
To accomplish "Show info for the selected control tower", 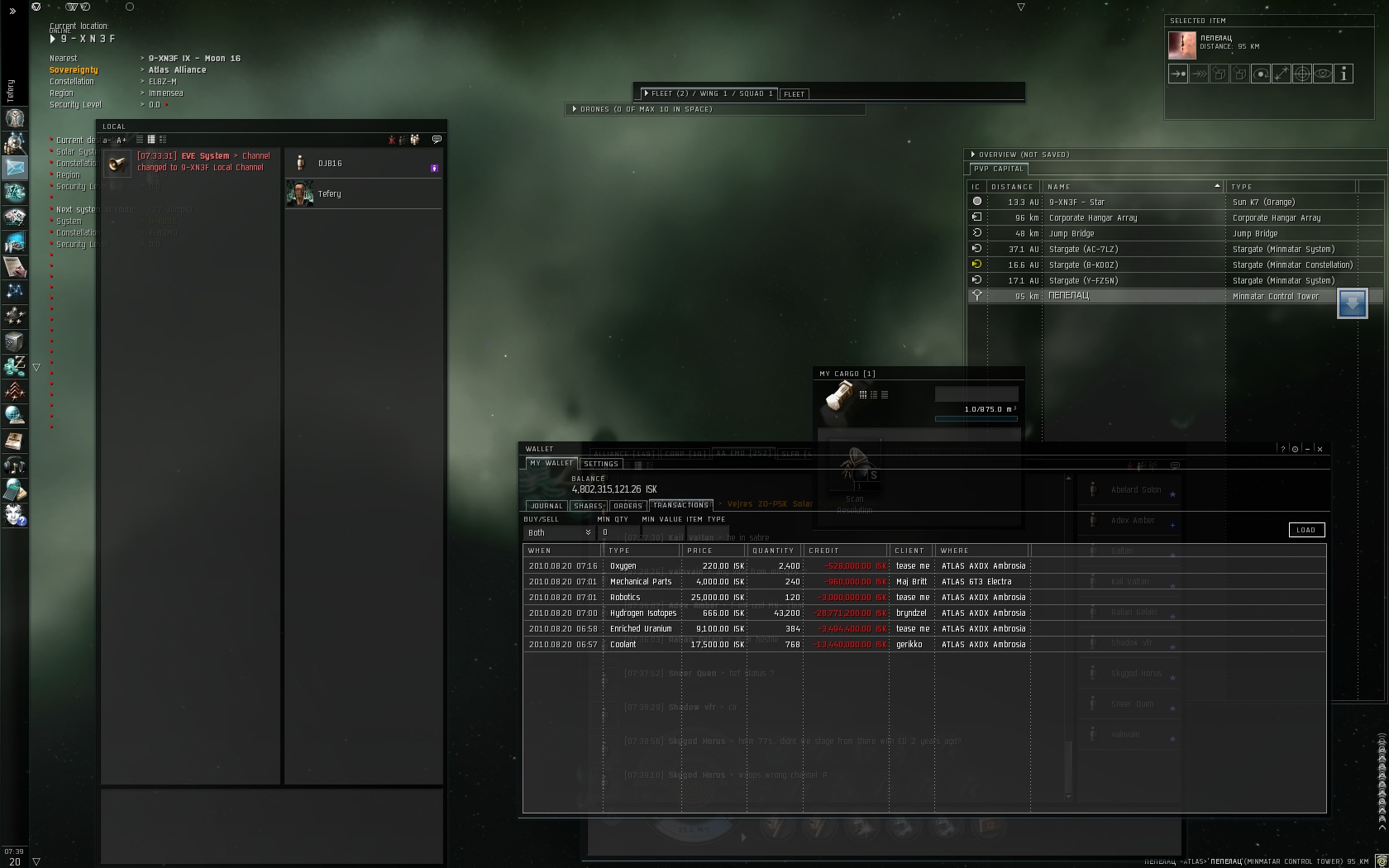I will (x=1344, y=74).
